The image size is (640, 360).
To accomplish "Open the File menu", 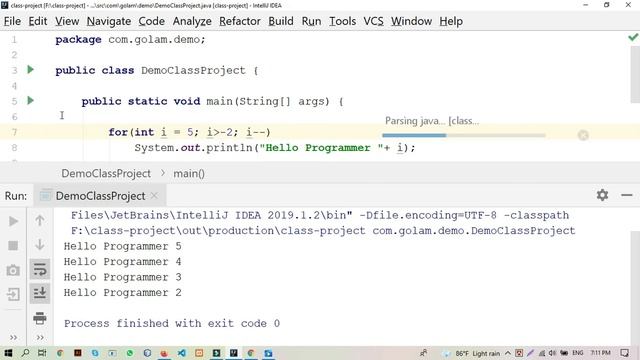I will point(12,21).
